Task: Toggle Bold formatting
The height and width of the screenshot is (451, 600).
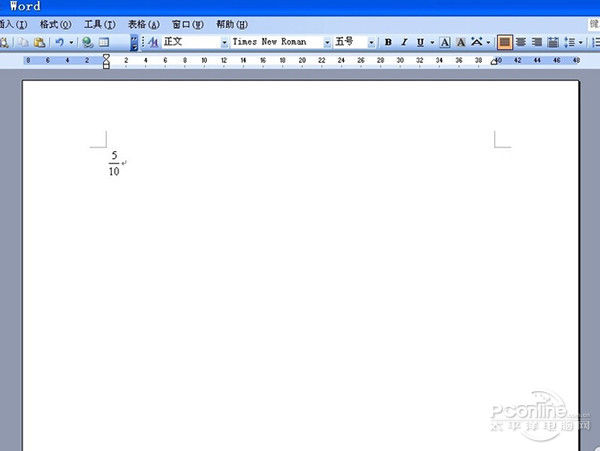Action: (388, 42)
